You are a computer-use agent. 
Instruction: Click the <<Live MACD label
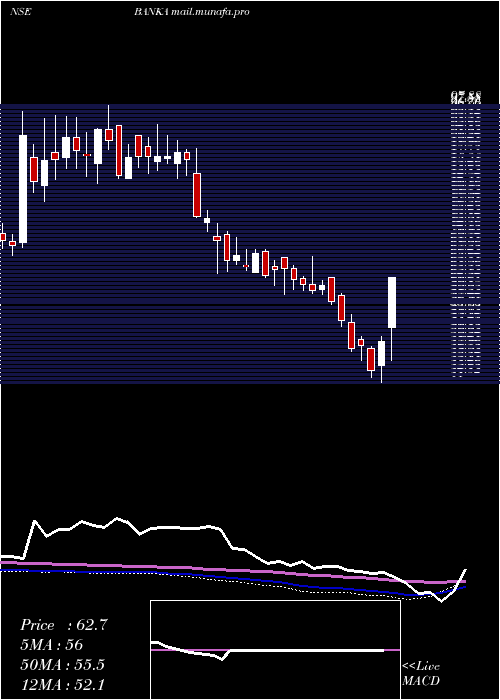tap(421, 674)
